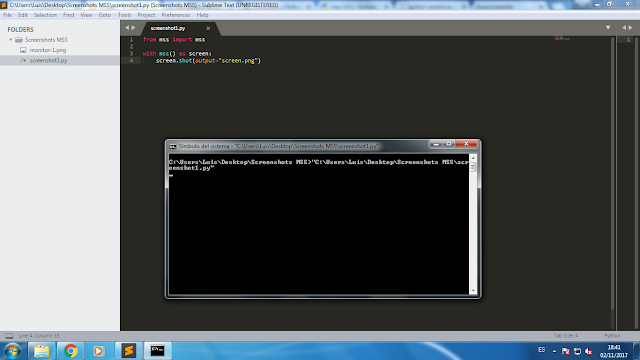Close the screenshot1.py tab
The image size is (640, 360).
[208, 28]
